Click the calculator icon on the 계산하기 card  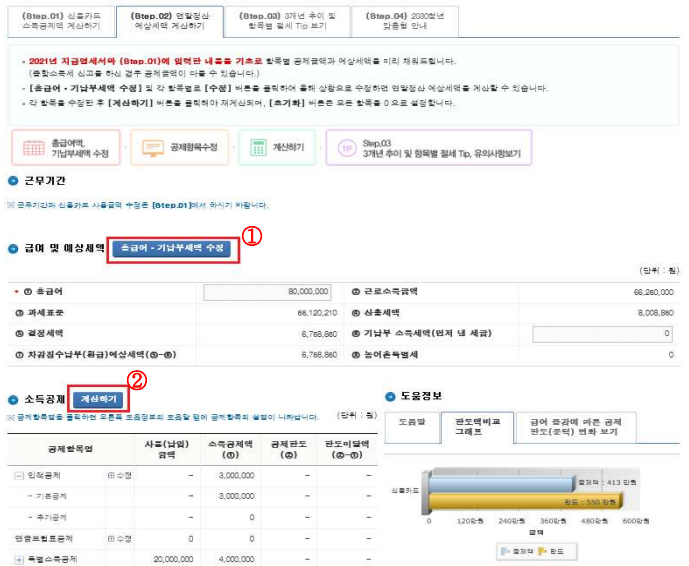(258, 148)
